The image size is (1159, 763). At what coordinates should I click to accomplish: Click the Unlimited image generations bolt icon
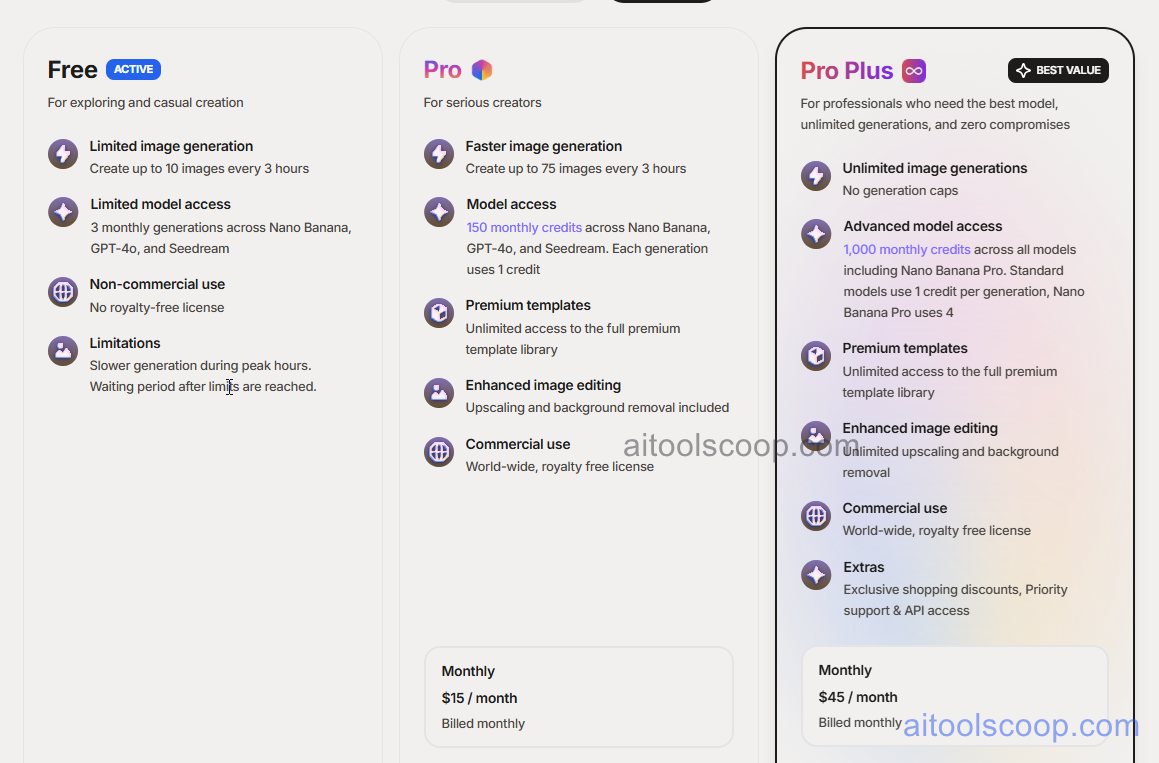pos(816,176)
